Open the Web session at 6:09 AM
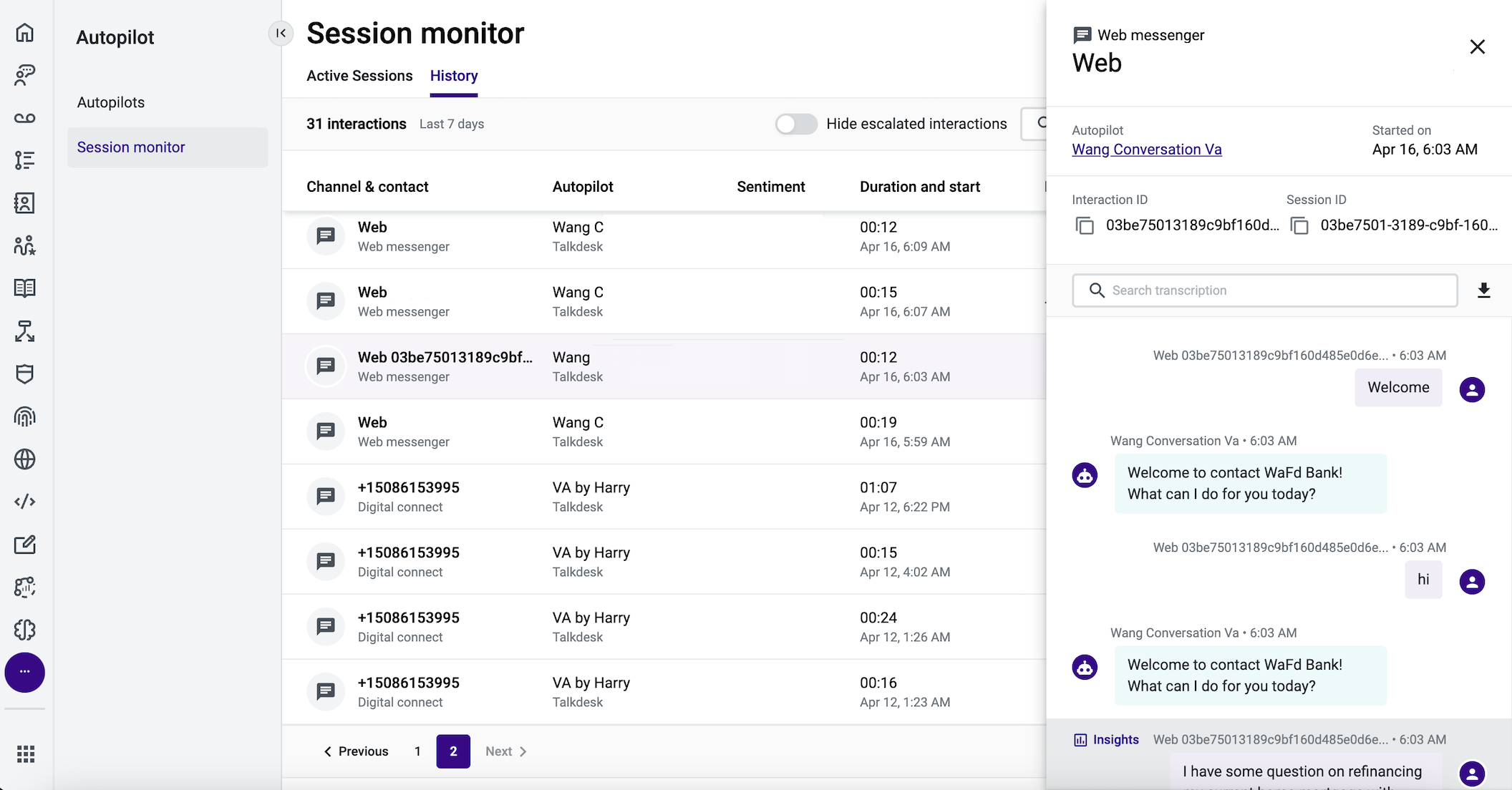This screenshot has height=790, width=1512. click(x=664, y=237)
